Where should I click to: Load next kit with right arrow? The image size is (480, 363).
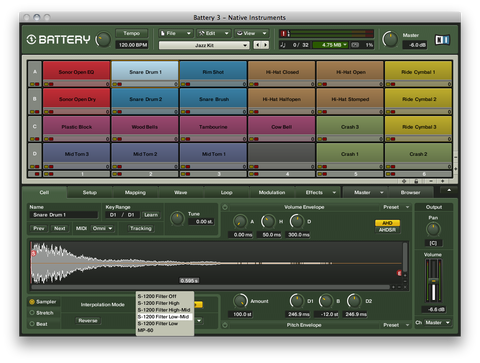[x=265, y=45]
